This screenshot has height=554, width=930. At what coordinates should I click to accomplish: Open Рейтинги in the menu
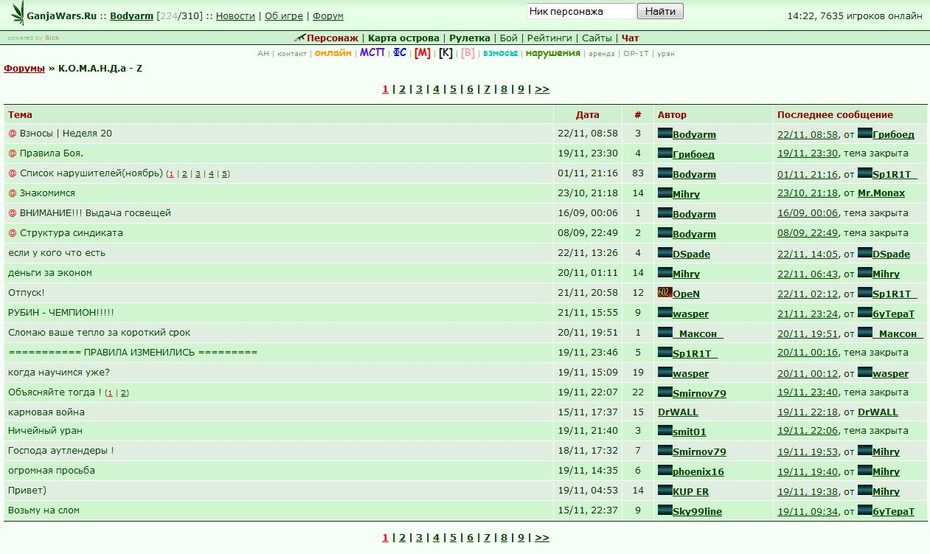[x=549, y=38]
